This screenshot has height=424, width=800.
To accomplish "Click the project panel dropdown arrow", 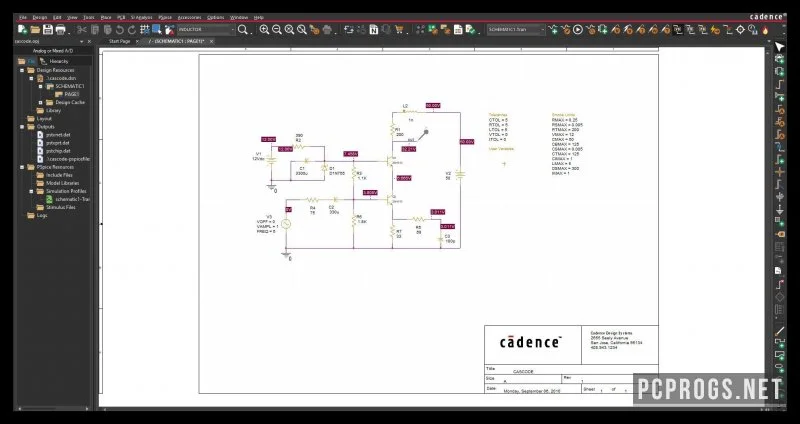I will pyautogui.click(x=82, y=41).
